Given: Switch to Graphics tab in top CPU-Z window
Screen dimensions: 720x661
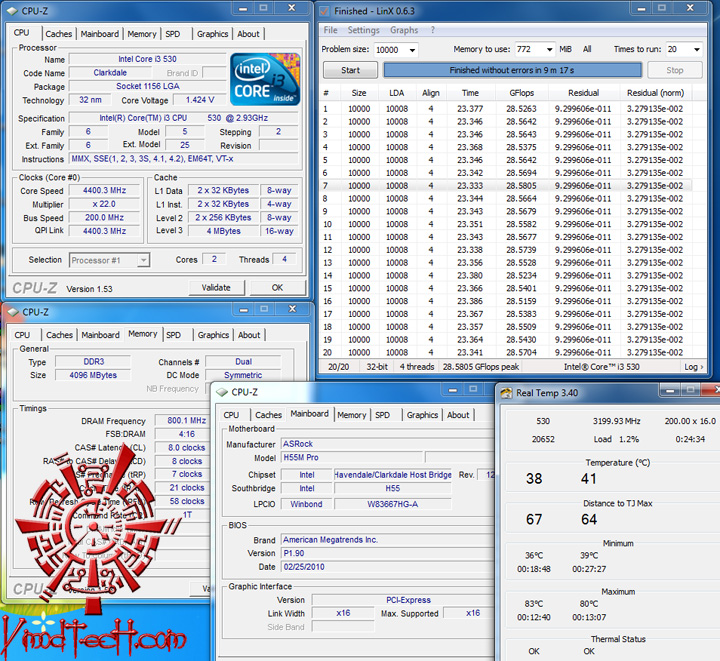Looking at the screenshot, I should pos(213,34).
